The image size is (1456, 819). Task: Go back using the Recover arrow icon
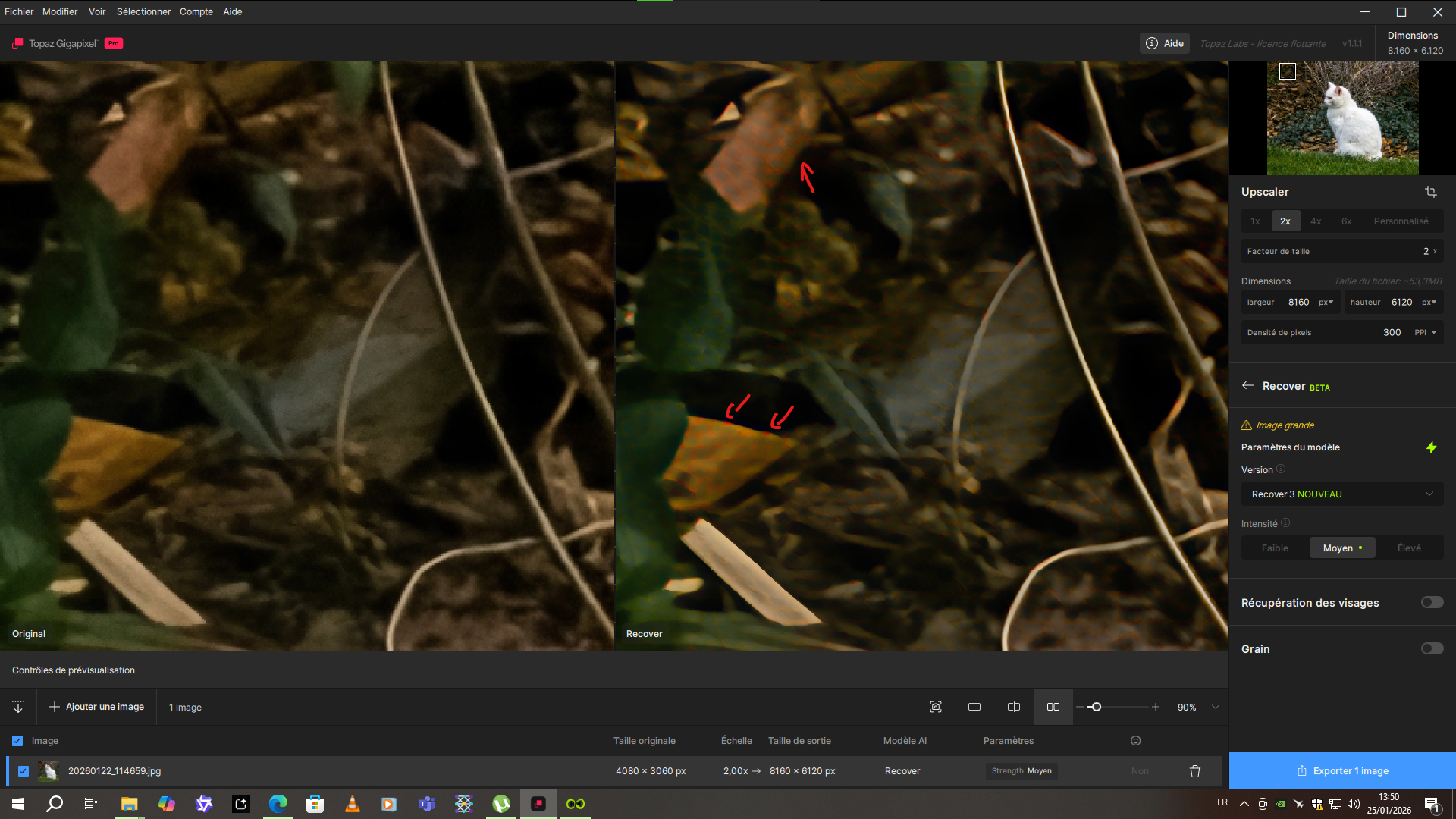pyautogui.click(x=1248, y=386)
